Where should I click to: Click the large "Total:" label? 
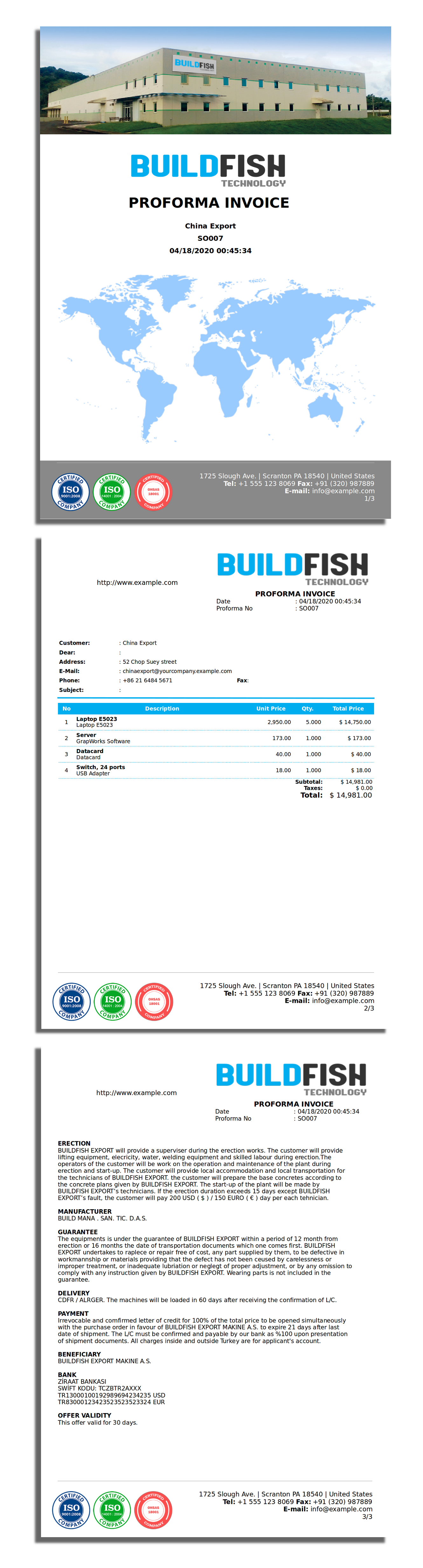click(x=312, y=795)
